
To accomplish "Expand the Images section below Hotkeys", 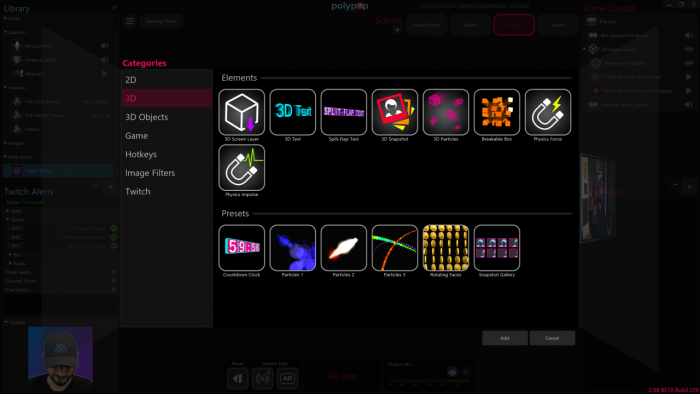I will (x=5, y=143).
